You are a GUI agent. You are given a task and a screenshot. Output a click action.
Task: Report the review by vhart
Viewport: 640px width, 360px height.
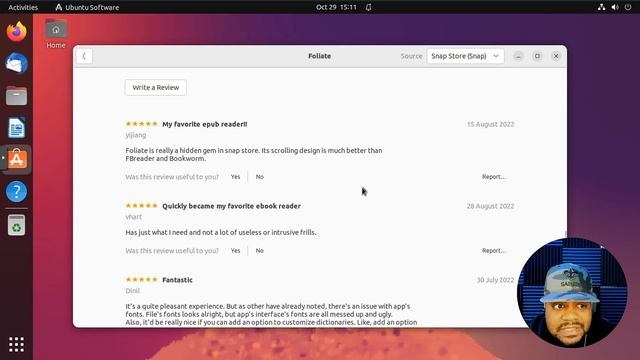pos(494,251)
